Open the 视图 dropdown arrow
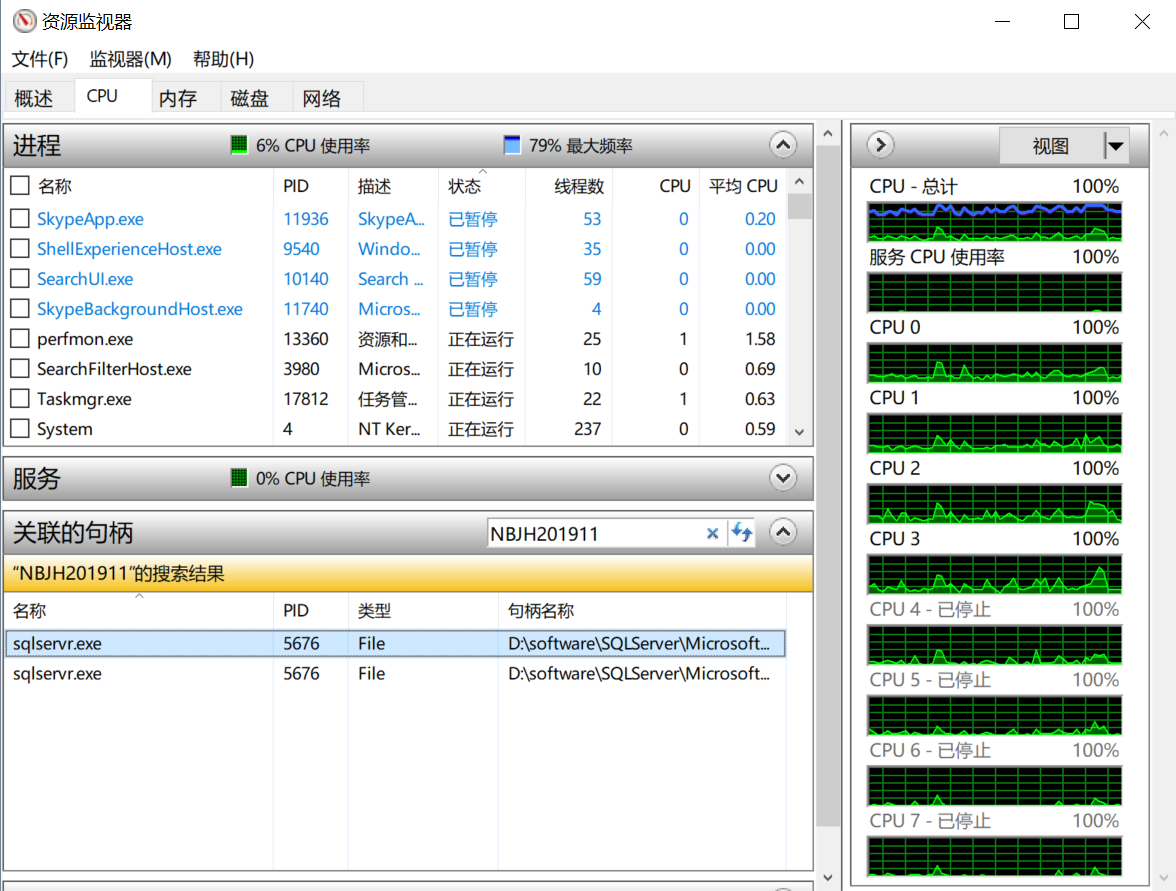The image size is (1176, 891). tap(1116, 146)
